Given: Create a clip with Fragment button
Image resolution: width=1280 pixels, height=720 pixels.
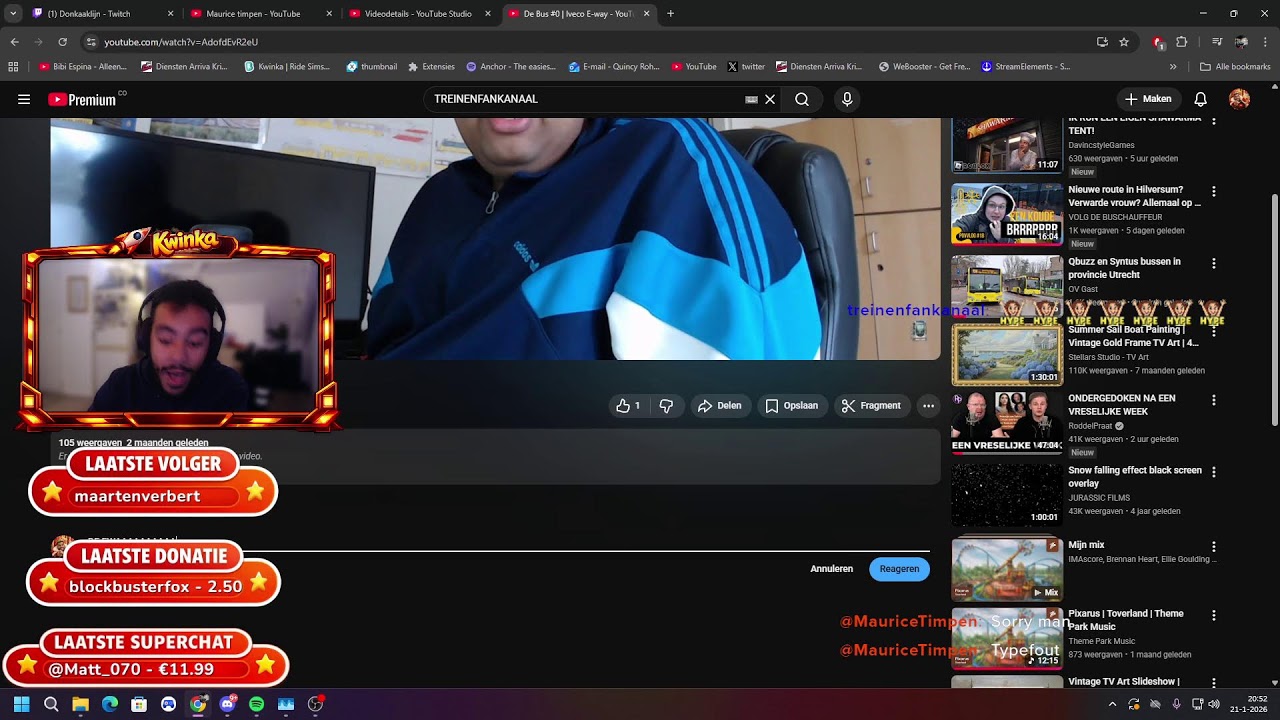Looking at the screenshot, I should 871,406.
